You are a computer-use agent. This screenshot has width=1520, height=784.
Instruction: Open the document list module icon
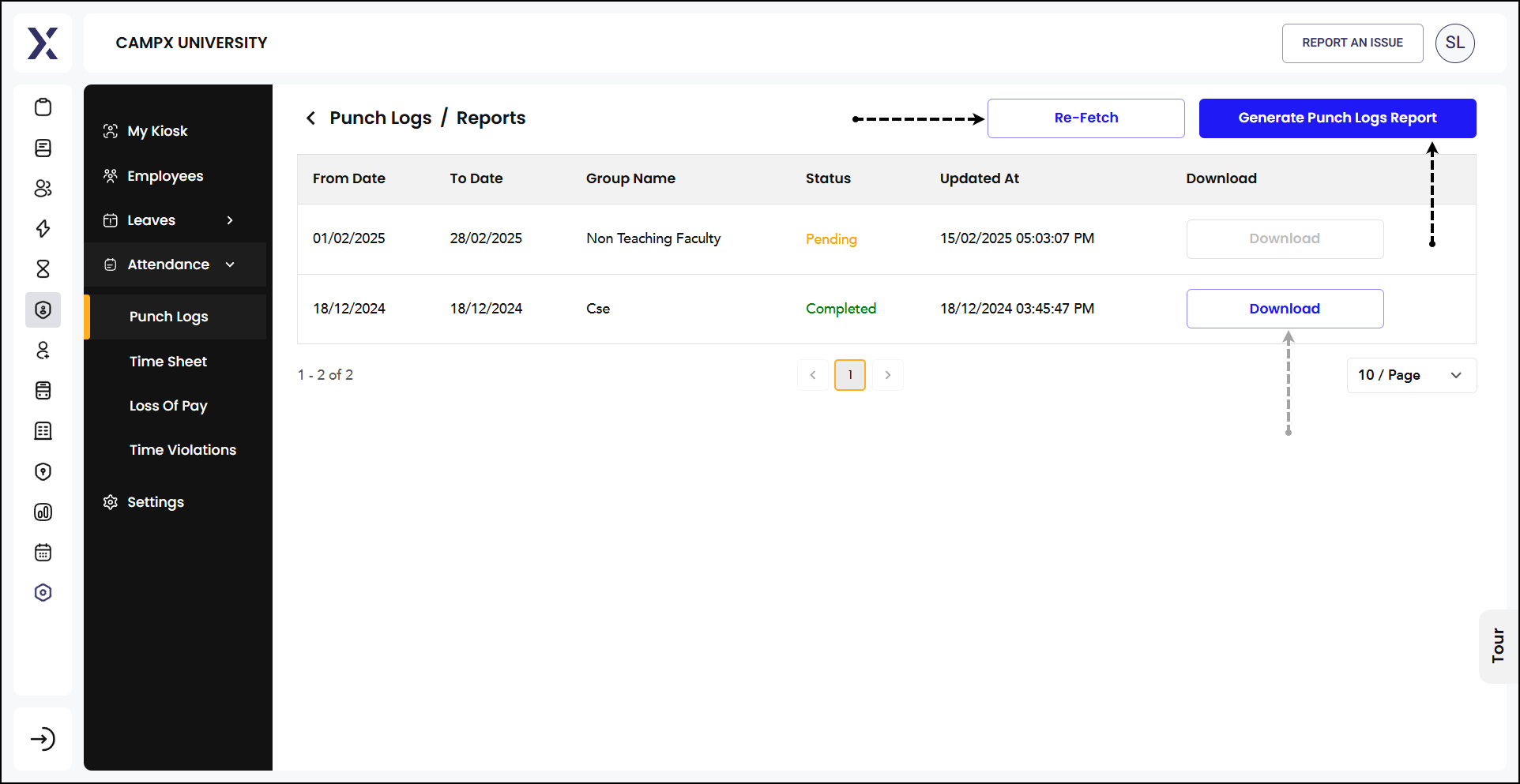(x=43, y=148)
